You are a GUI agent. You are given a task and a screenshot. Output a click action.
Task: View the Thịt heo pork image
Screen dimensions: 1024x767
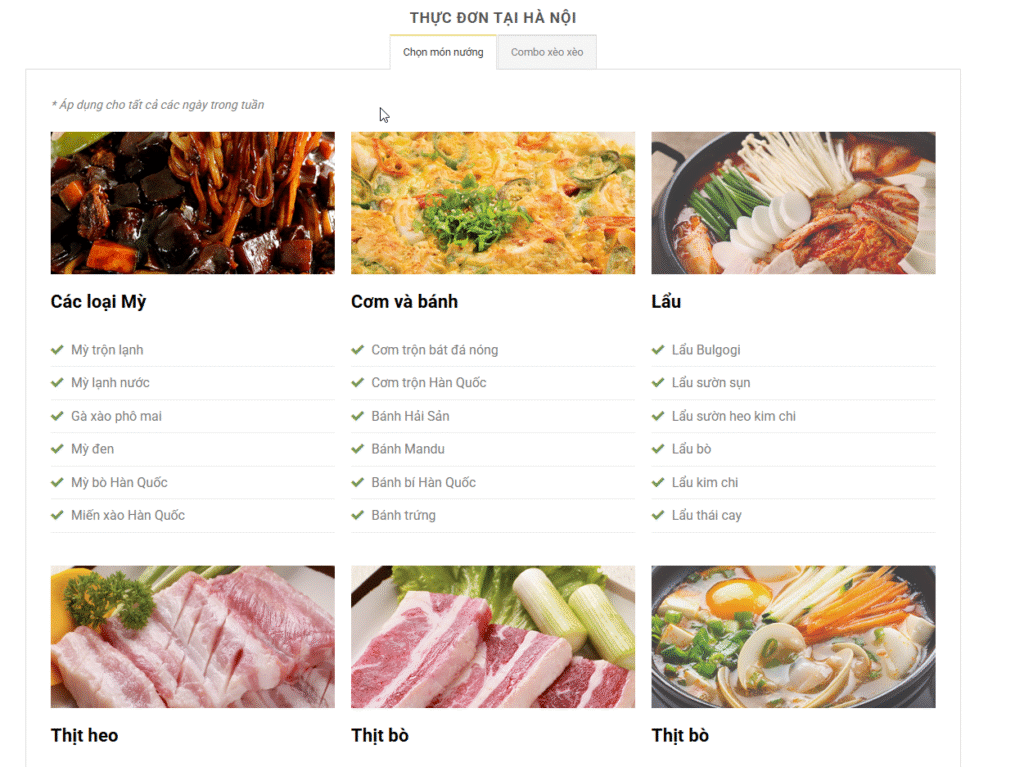[192, 636]
